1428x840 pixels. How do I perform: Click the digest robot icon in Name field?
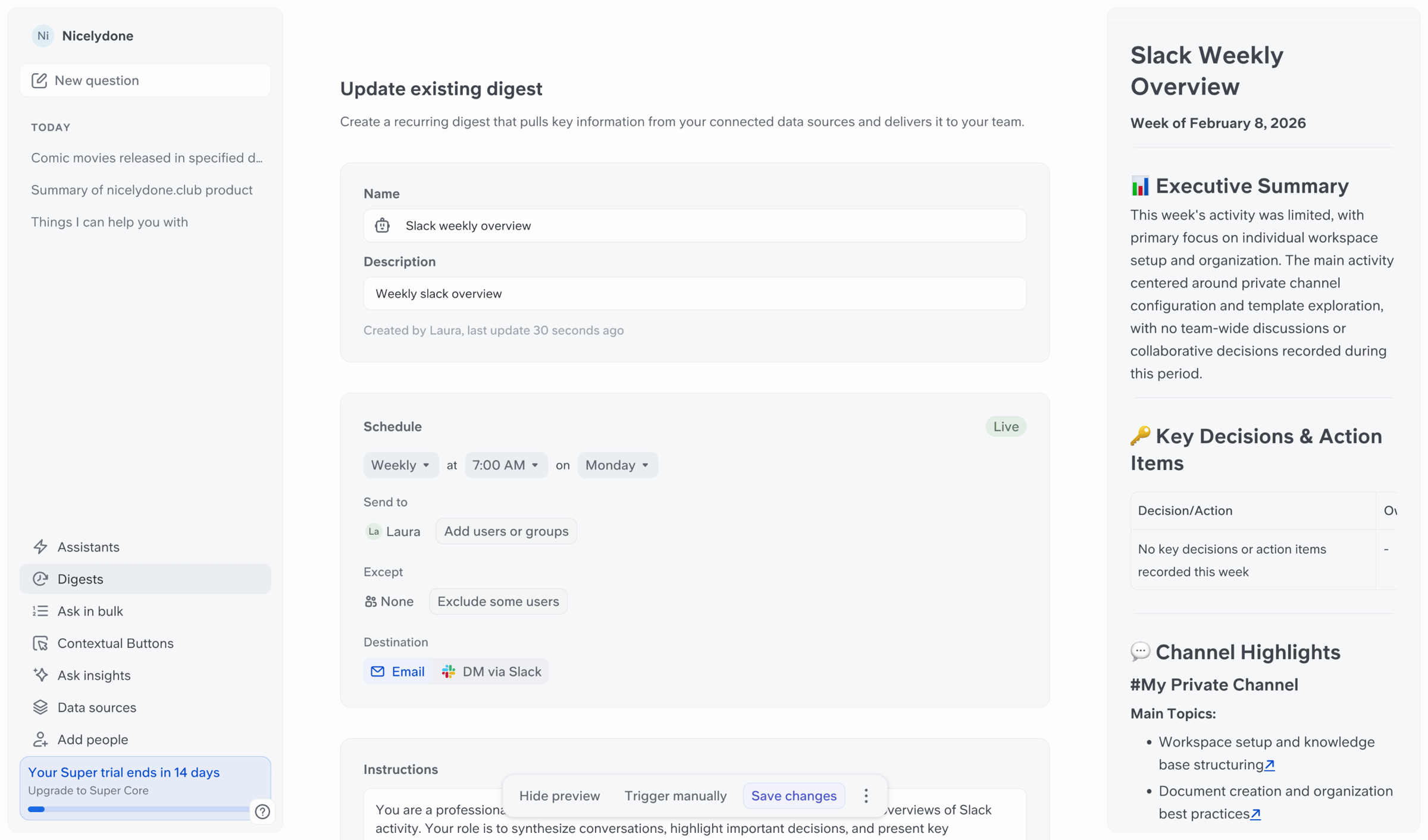(x=382, y=225)
